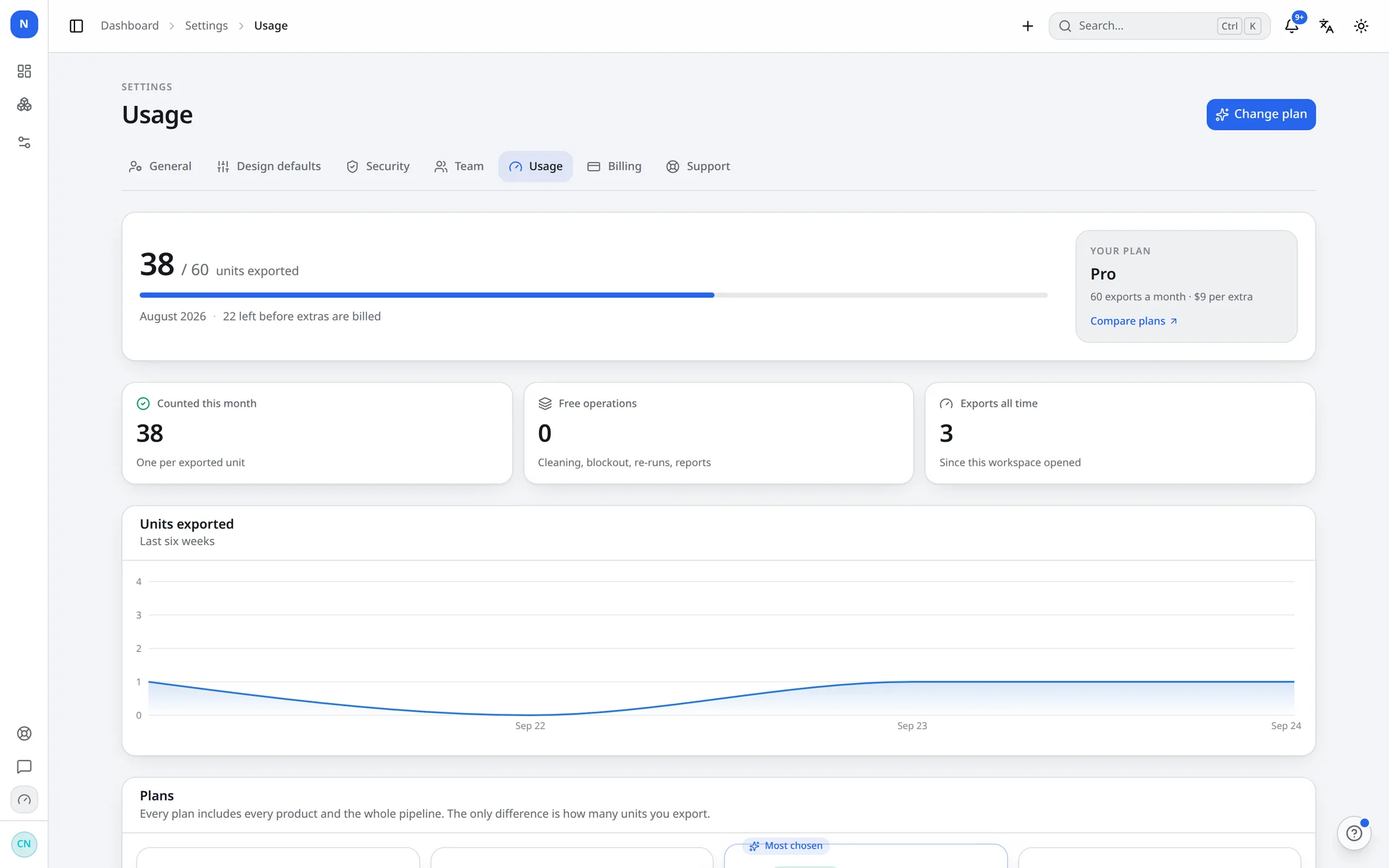Click the Units exported chart heading

(187, 524)
